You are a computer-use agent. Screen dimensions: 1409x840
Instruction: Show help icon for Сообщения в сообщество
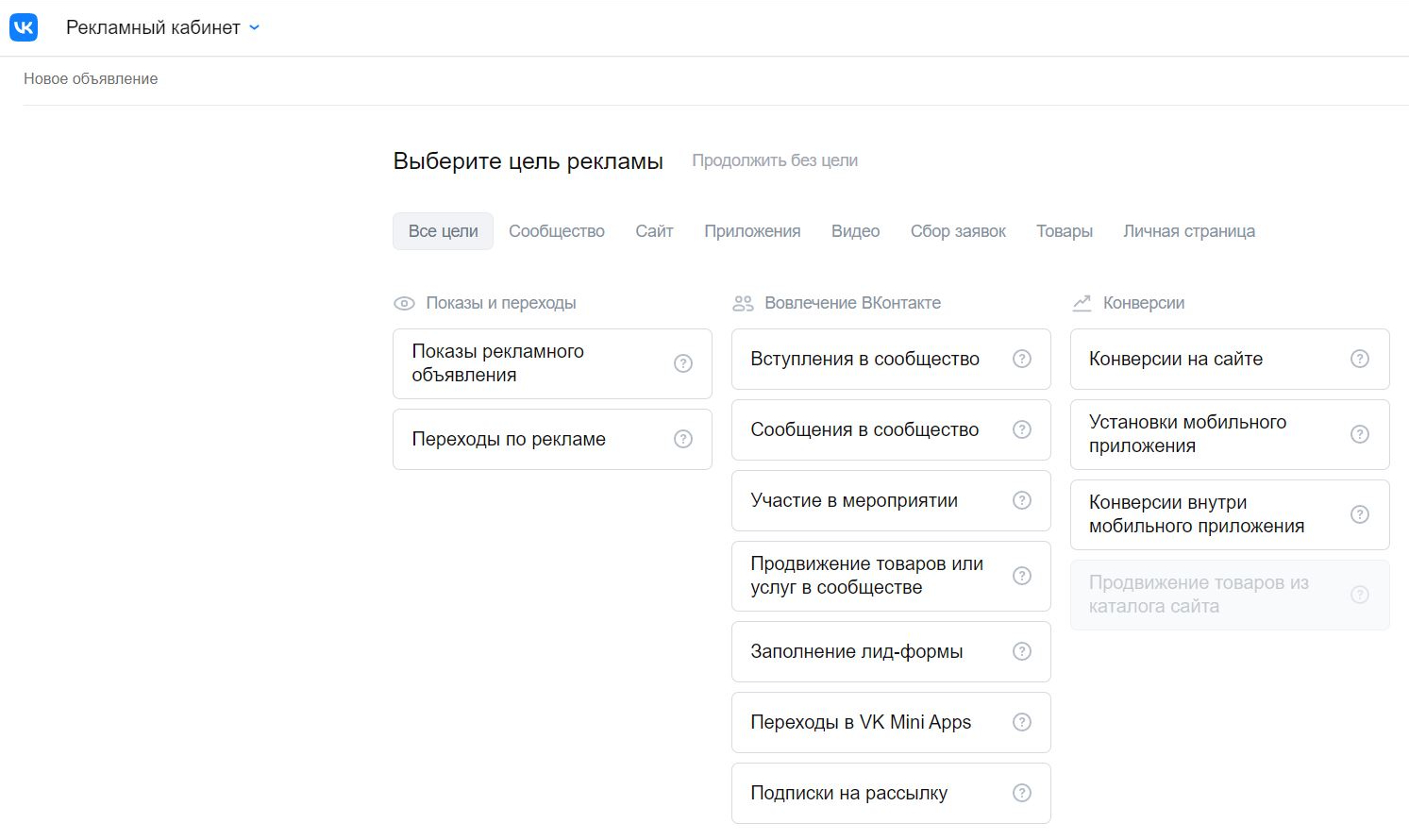[1022, 429]
